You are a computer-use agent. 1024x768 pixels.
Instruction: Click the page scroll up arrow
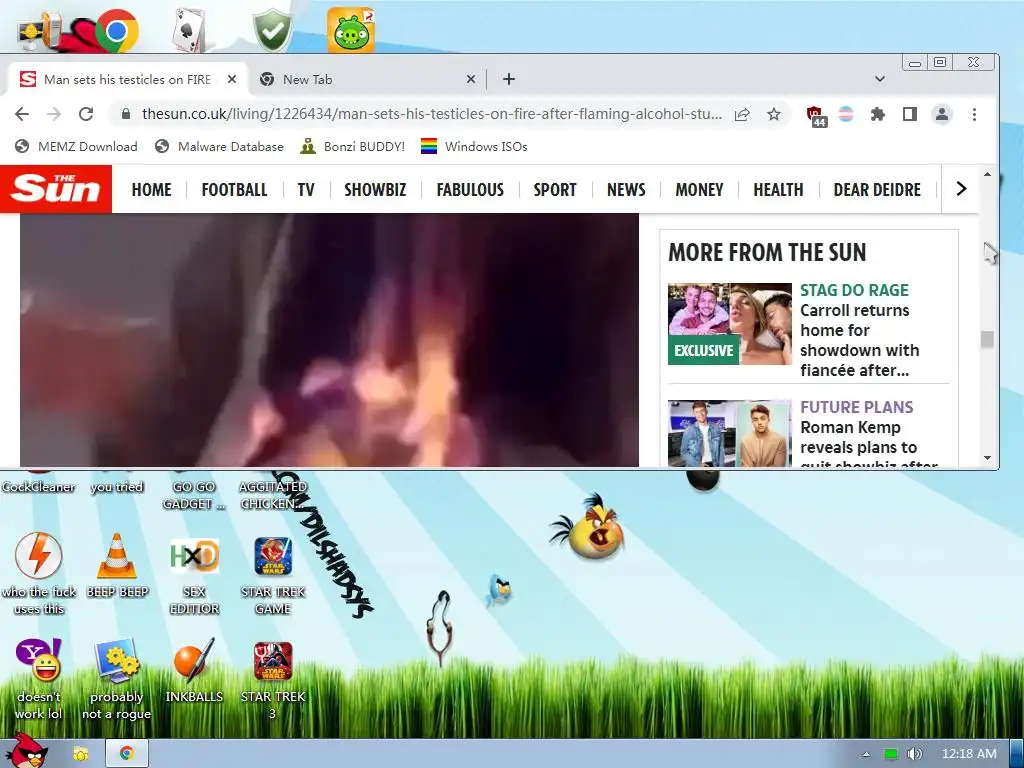987,174
